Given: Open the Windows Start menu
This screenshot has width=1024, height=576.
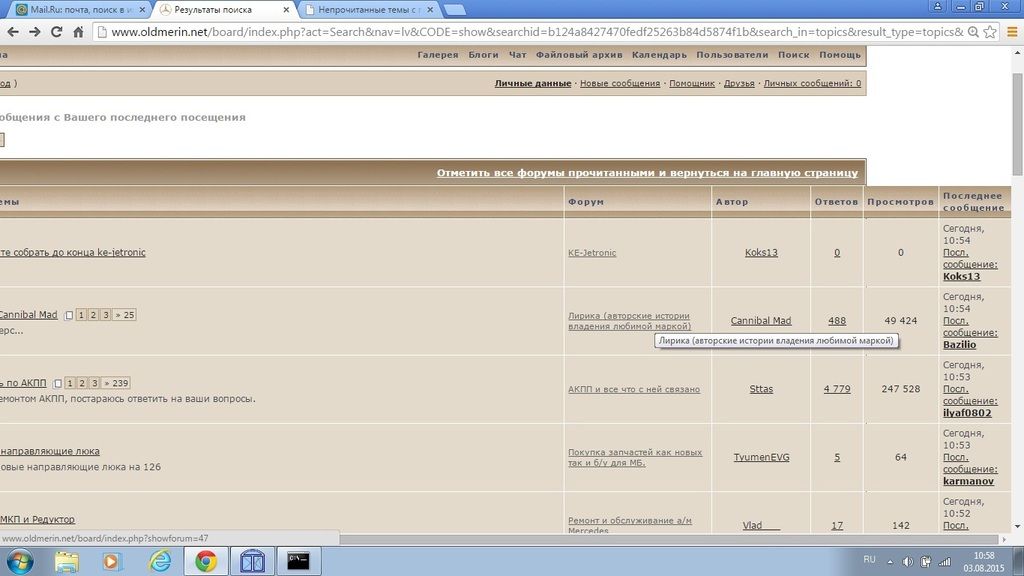Looking at the screenshot, I should pos(19,561).
